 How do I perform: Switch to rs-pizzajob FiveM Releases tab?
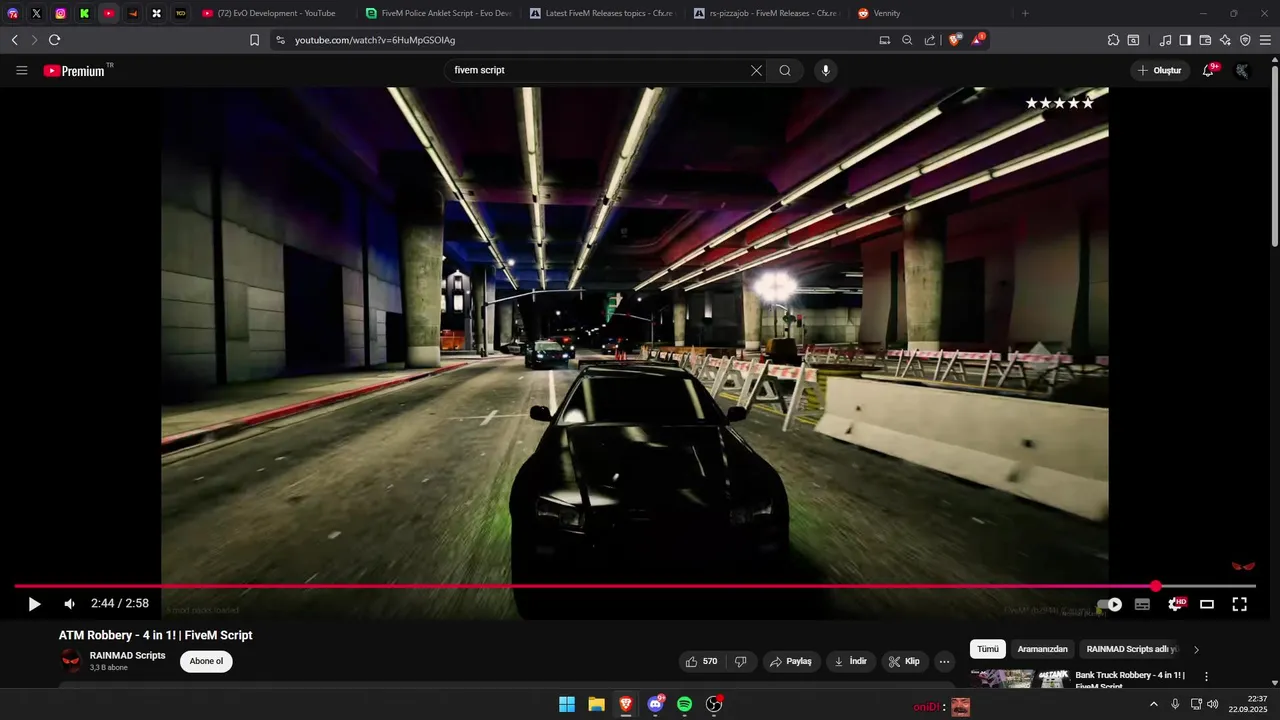[x=766, y=13]
